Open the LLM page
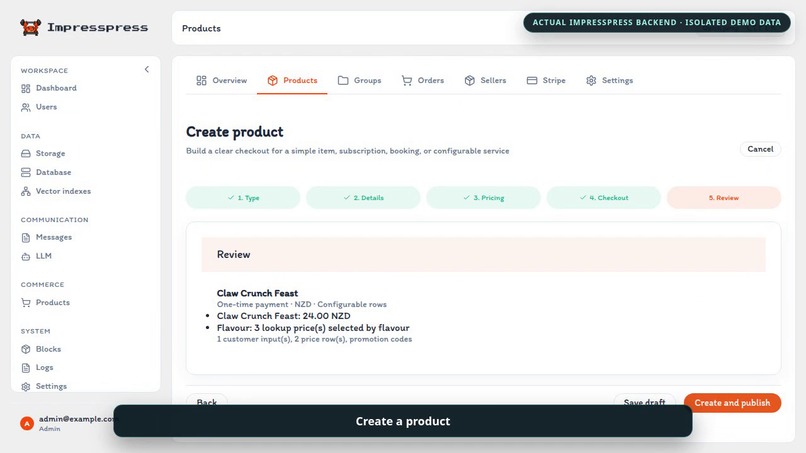806x453 pixels. [x=44, y=256]
